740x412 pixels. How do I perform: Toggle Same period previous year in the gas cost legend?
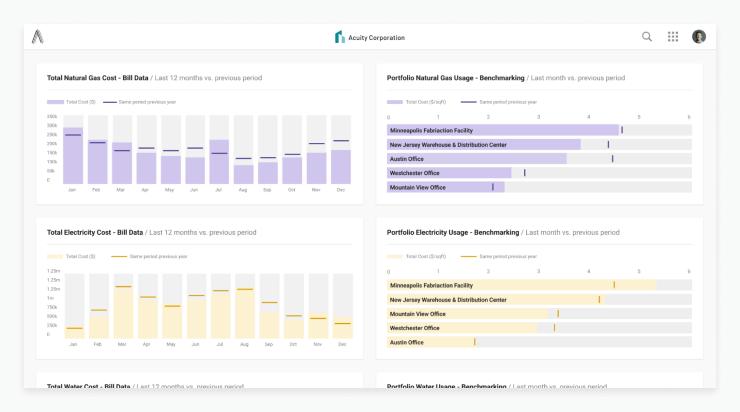(x=139, y=102)
